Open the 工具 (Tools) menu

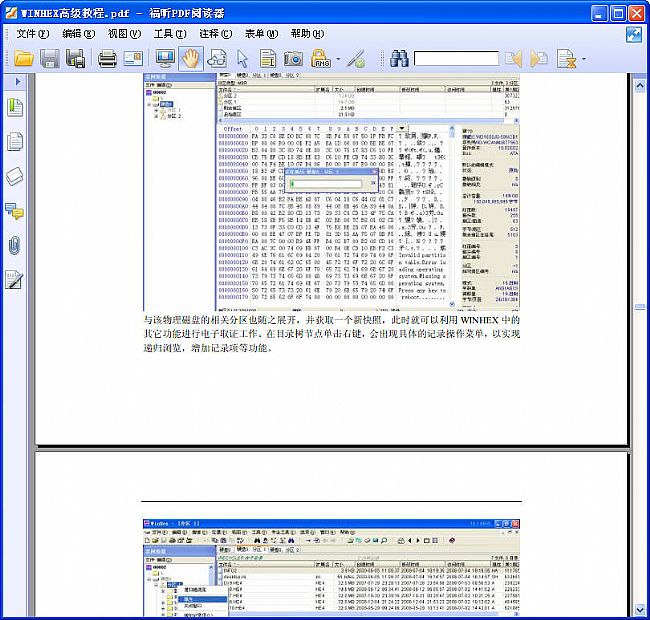(x=170, y=34)
